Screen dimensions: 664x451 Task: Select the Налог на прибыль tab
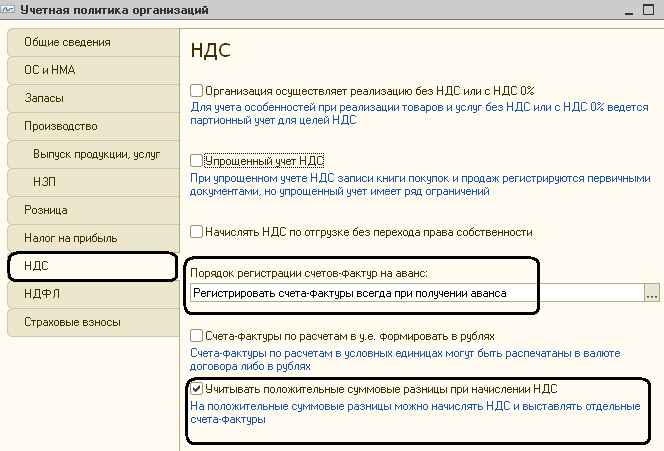pyautogui.click(x=93, y=238)
